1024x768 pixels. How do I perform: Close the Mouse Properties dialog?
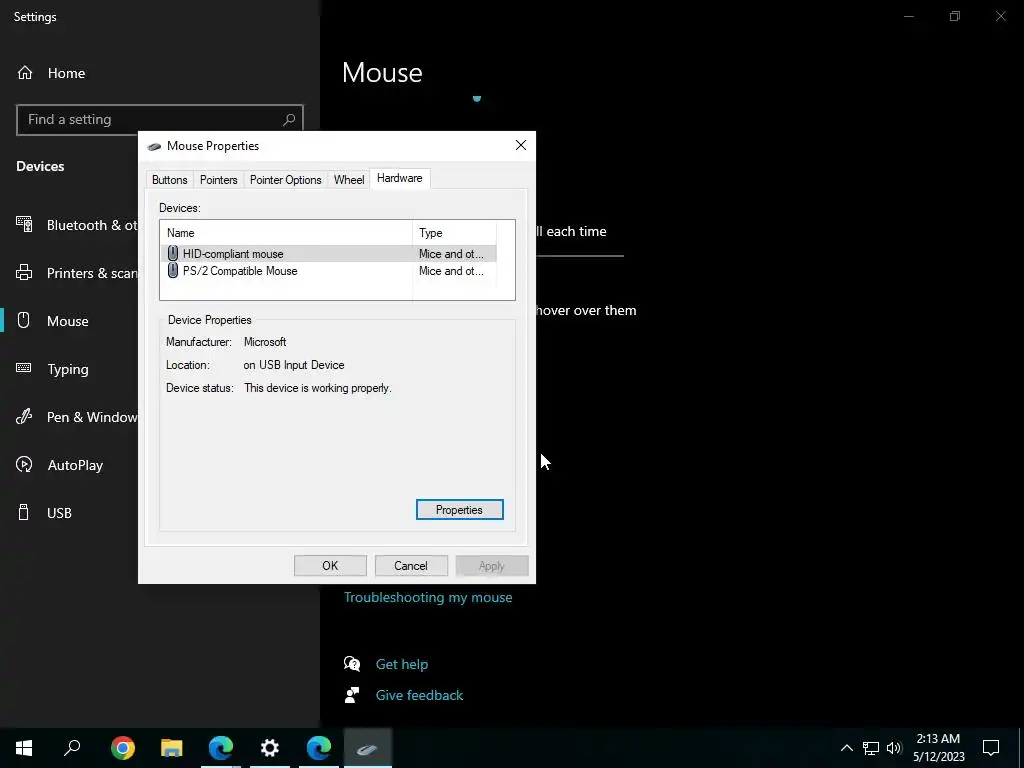(x=520, y=146)
